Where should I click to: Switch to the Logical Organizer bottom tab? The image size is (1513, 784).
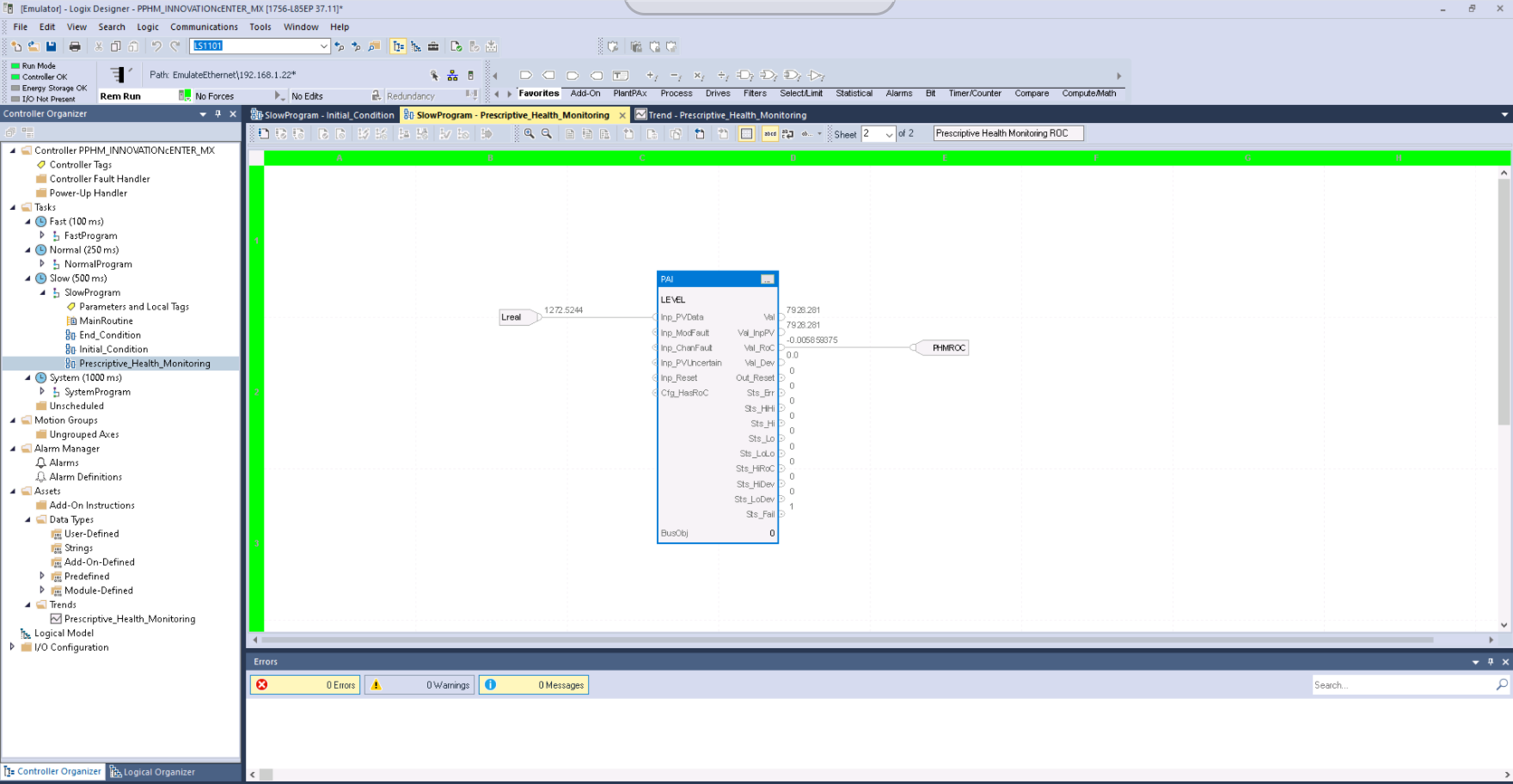pos(153,772)
